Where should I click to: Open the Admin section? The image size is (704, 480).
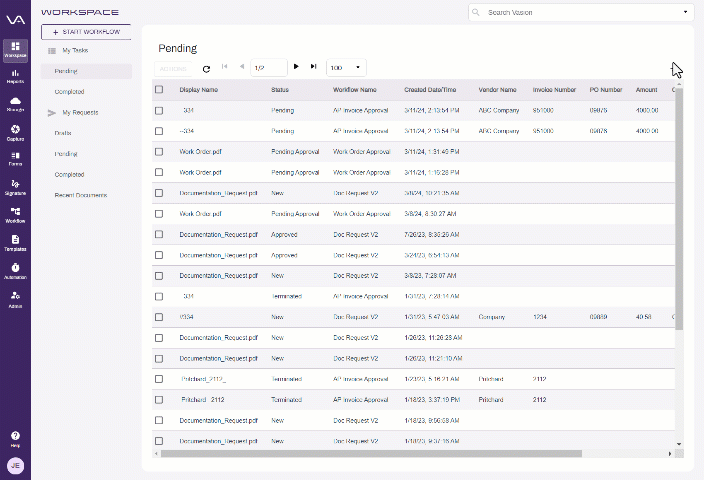click(x=15, y=299)
